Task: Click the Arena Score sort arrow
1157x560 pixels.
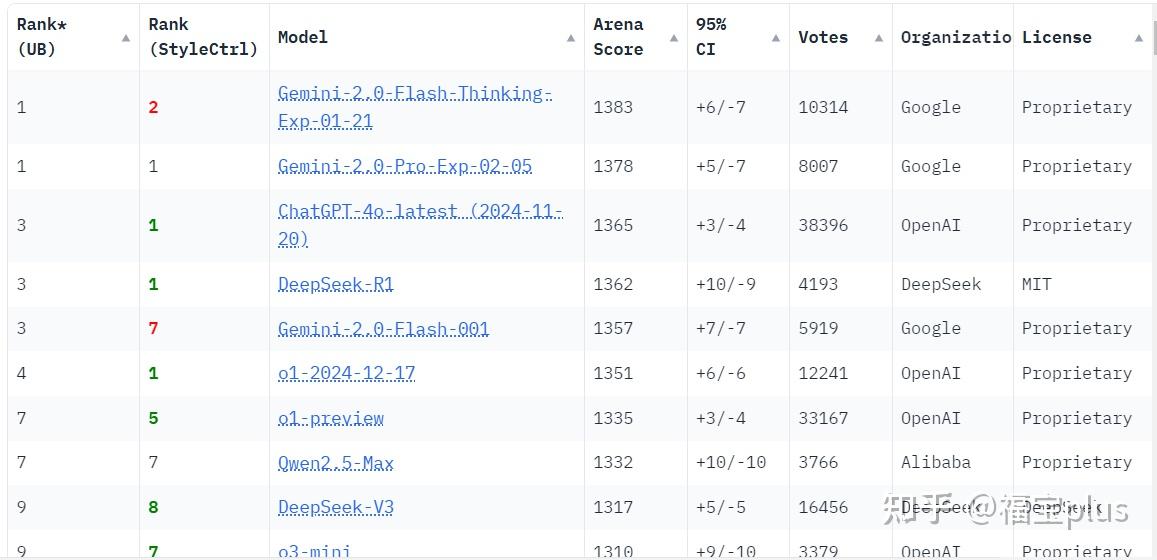Action: (x=674, y=38)
